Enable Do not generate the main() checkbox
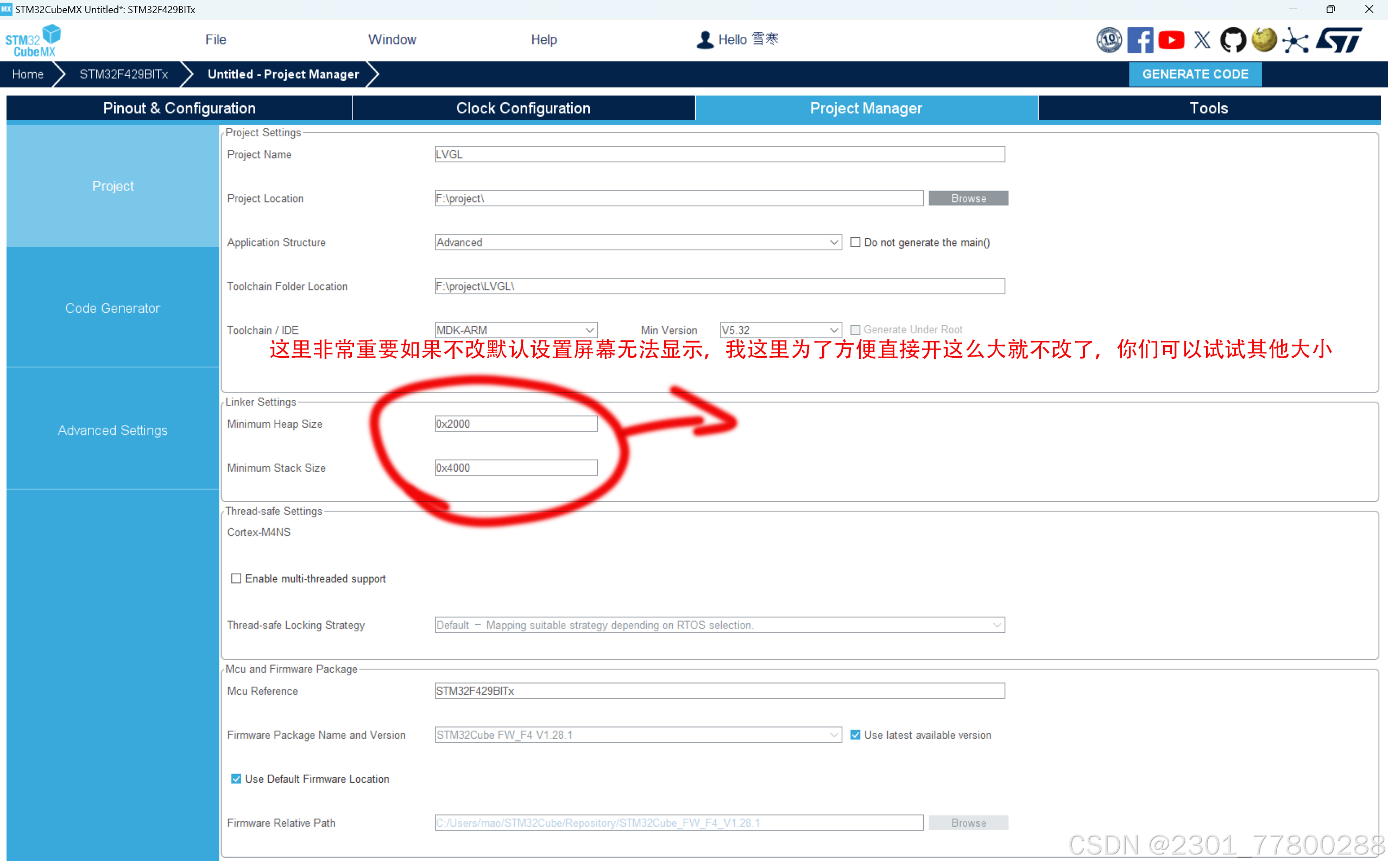The width and height of the screenshot is (1388, 868). [855, 242]
